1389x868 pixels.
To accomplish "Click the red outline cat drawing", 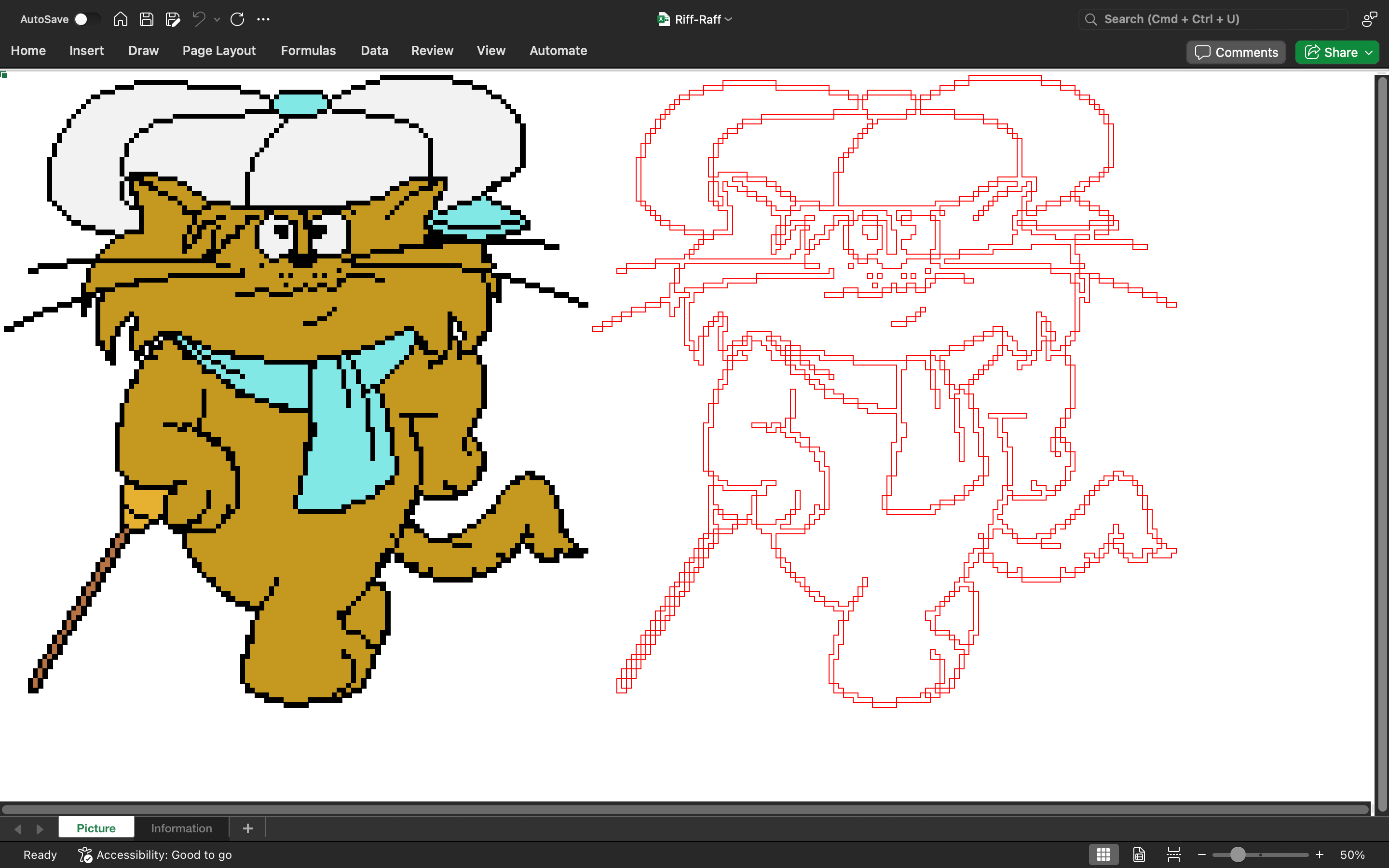I will (x=884, y=391).
